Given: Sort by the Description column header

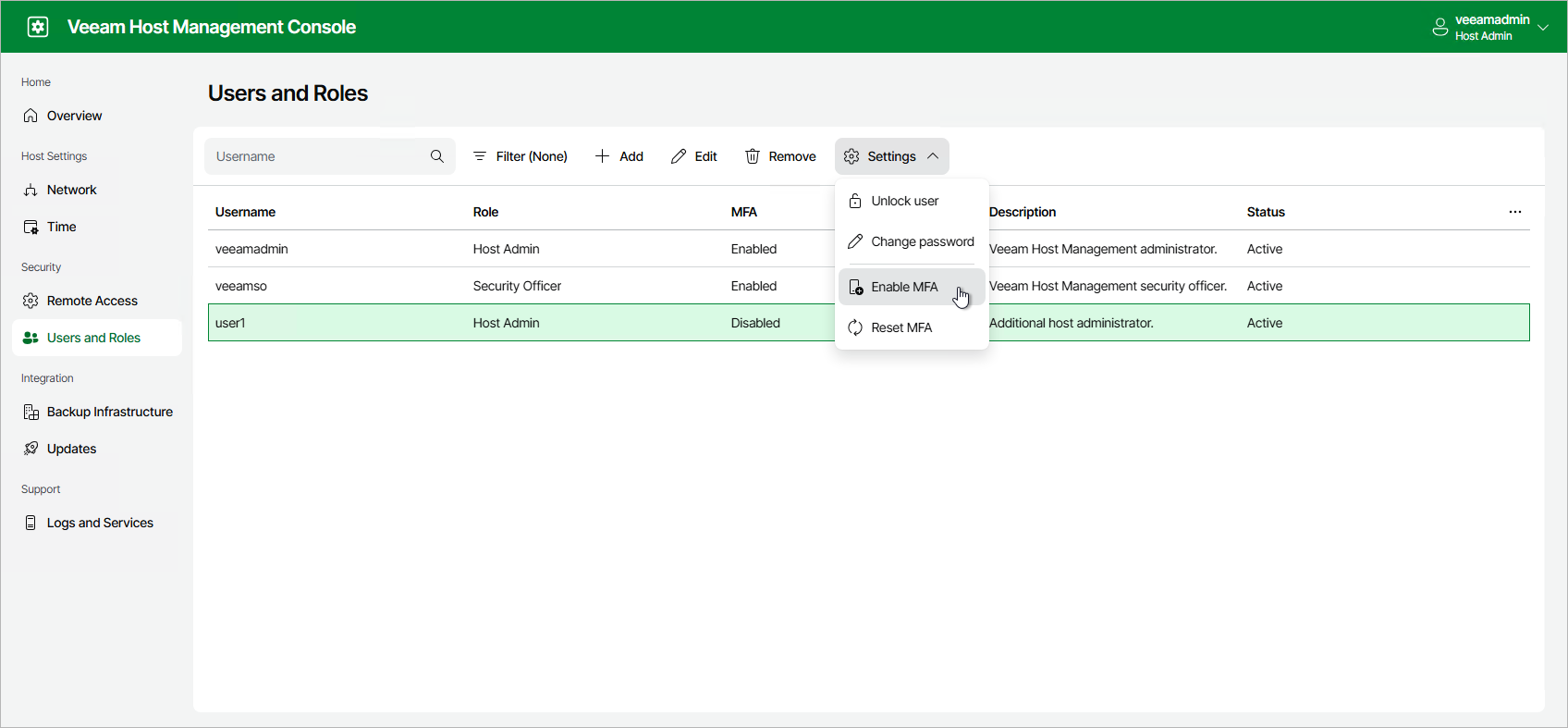Looking at the screenshot, I should [1023, 212].
